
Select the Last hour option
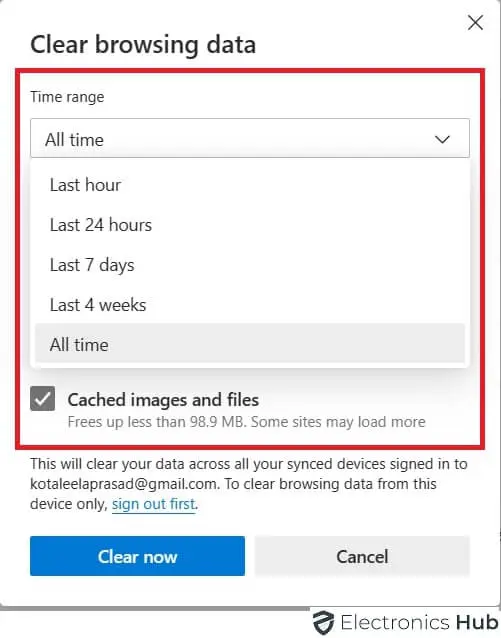point(250,185)
